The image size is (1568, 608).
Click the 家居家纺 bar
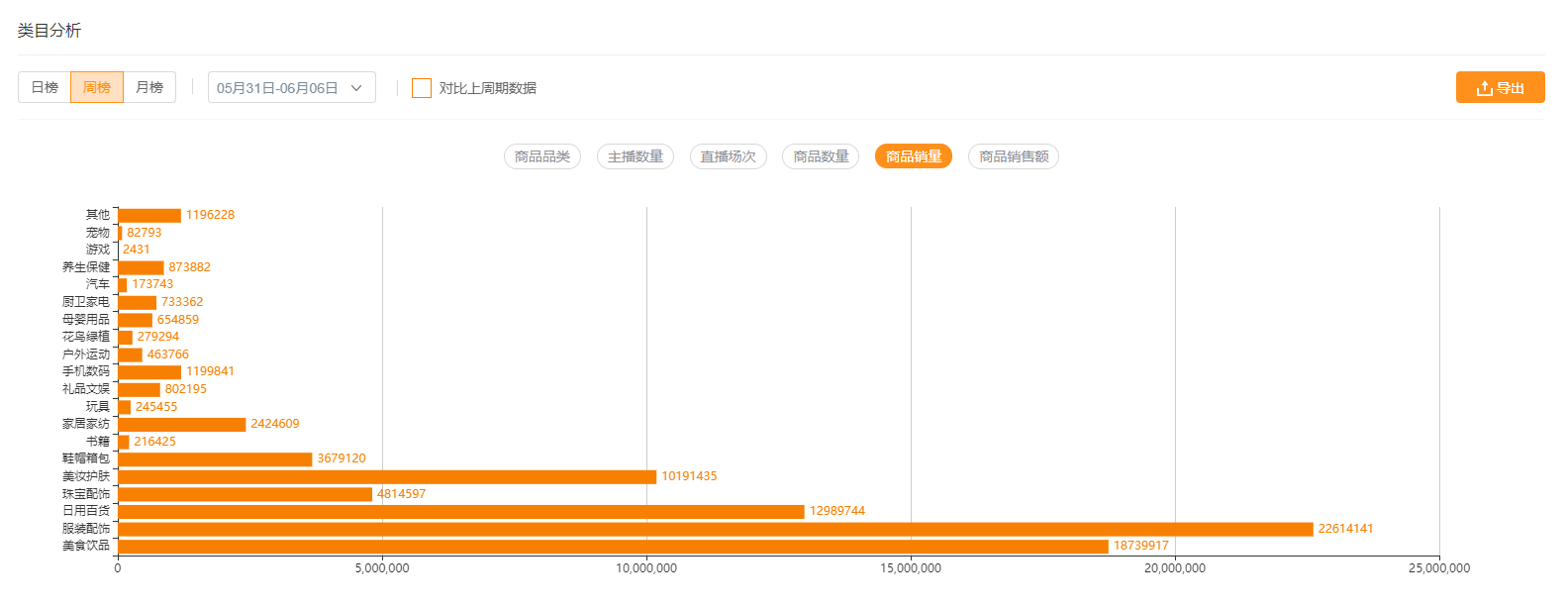click(181, 425)
